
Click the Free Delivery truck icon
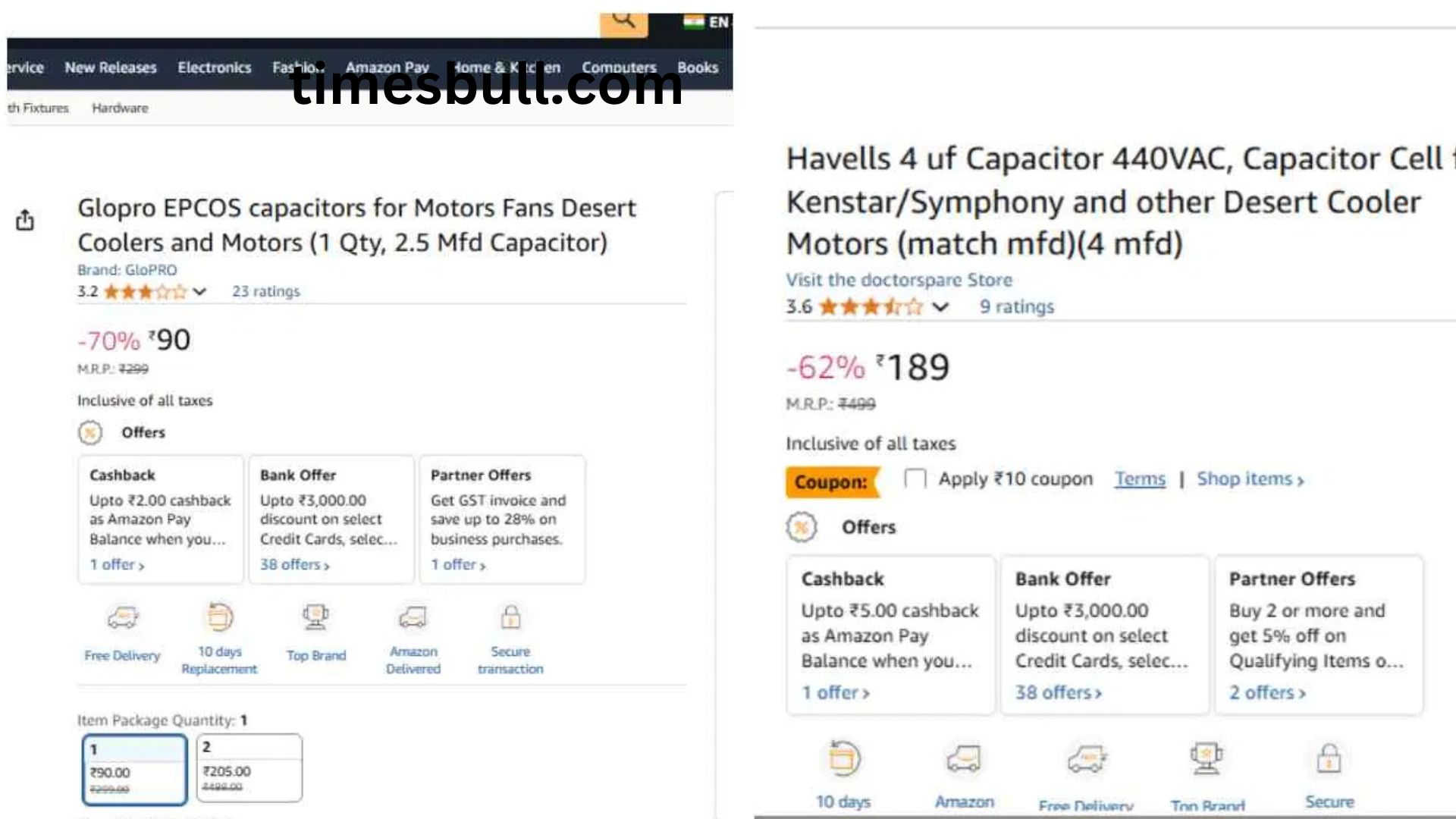tap(123, 618)
